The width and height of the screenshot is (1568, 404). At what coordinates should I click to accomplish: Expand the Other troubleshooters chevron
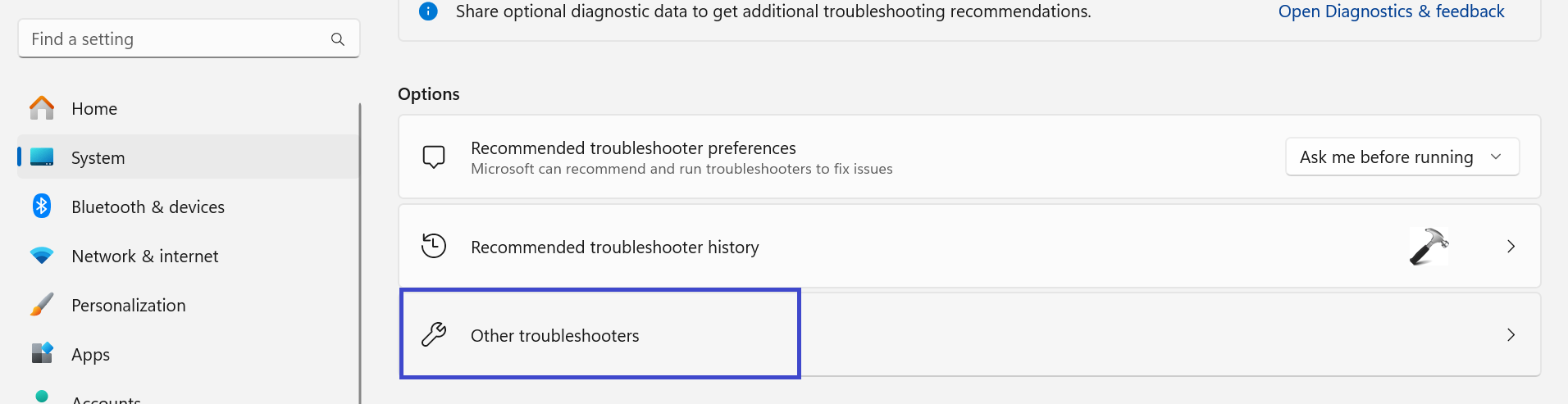click(1511, 334)
